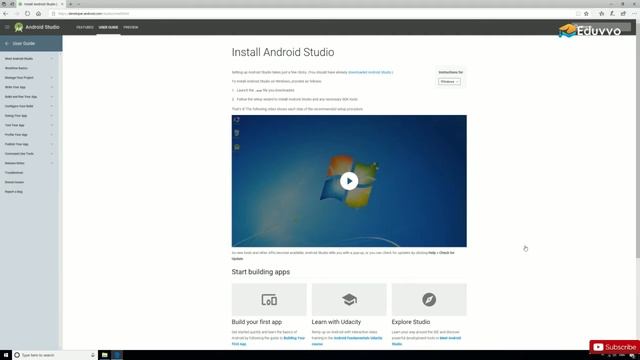The width and height of the screenshot is (640, 360).
Task: Open the Windows Start menu
Action: click(6, 355)
